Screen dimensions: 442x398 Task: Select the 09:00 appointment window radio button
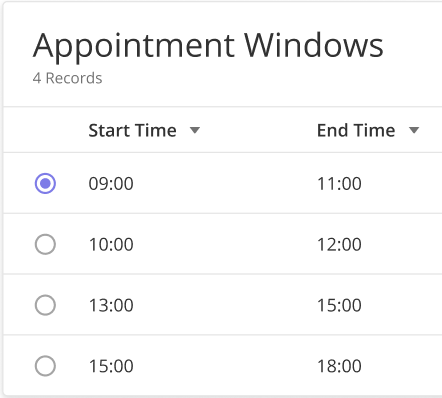coord(45,183)
